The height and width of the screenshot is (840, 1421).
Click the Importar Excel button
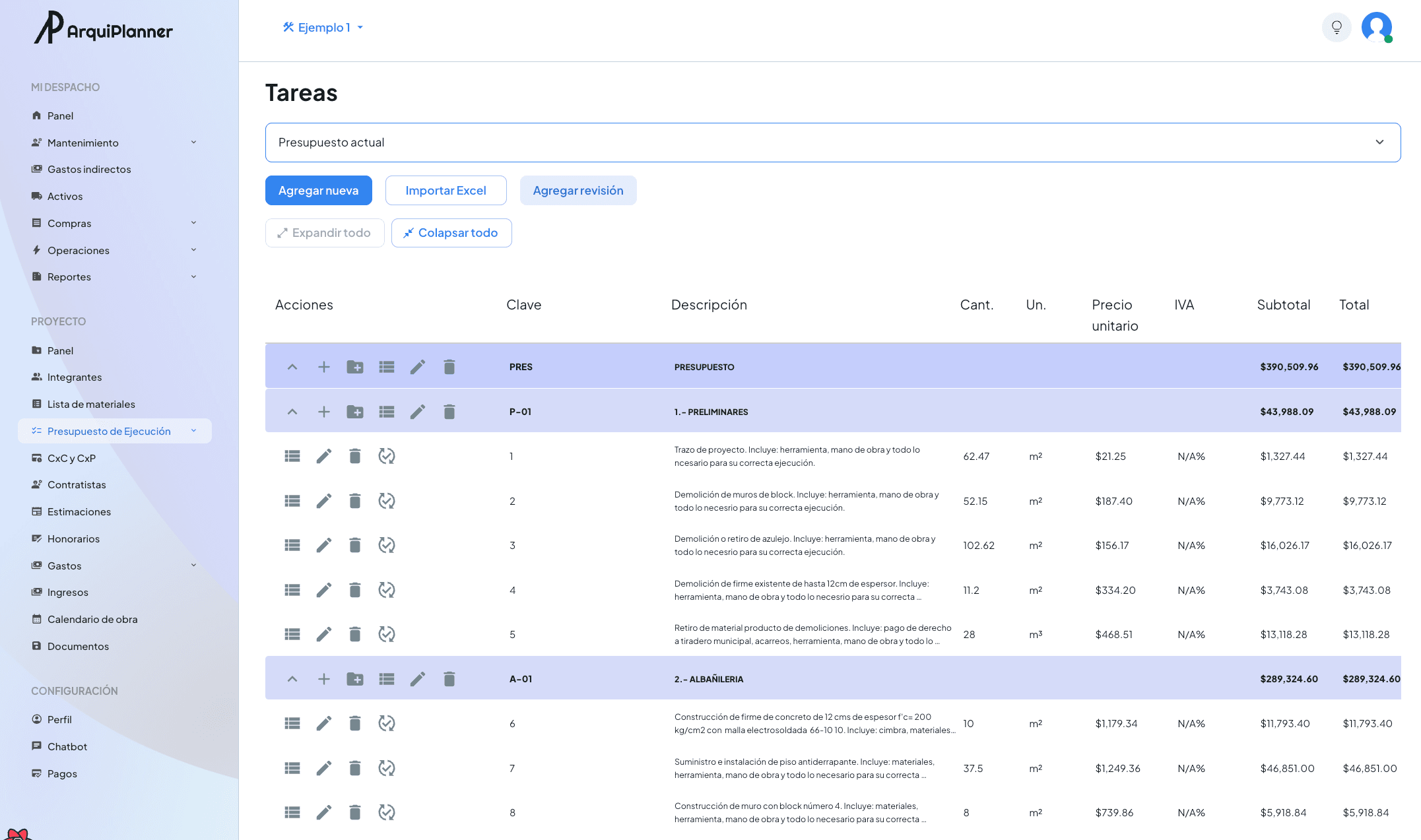pyautogui.click(x=446, y=191)
